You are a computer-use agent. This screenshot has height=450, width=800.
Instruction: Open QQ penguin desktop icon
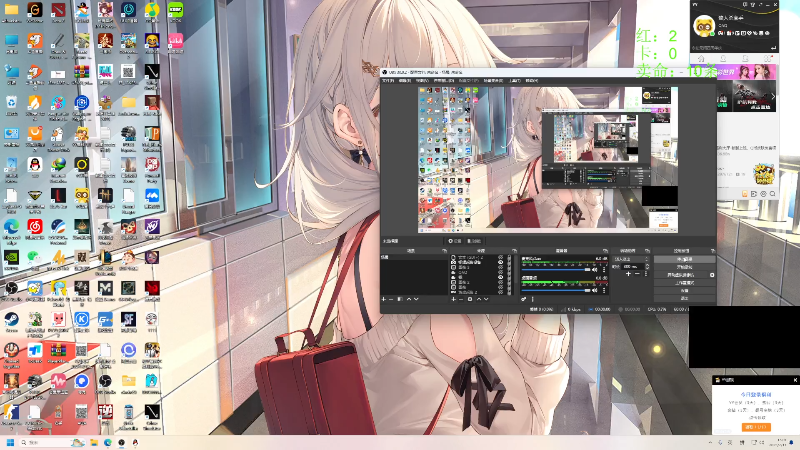pos(35,166)
